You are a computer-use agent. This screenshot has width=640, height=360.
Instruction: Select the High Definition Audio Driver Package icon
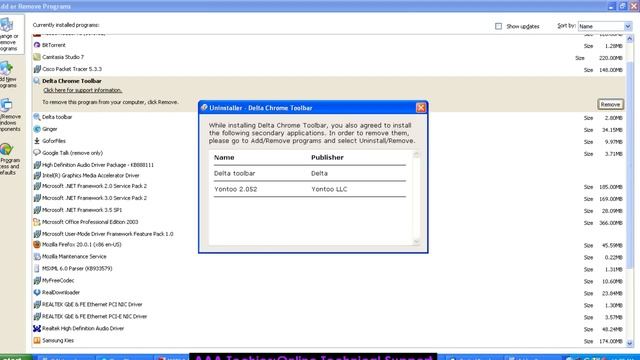[x=37, y=165]
